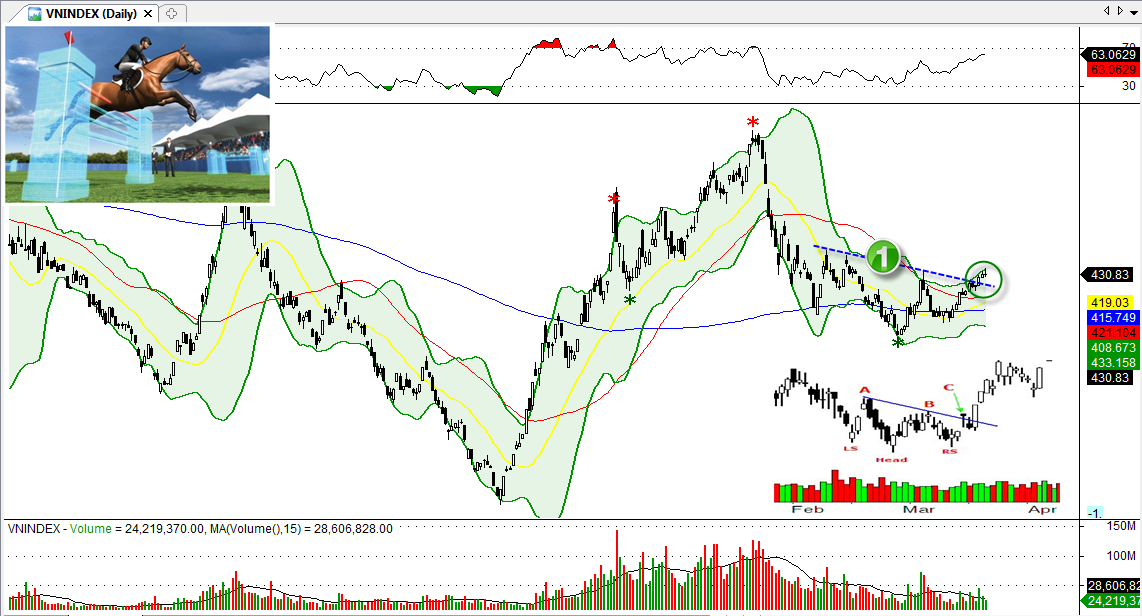
Task: Click the 28,606,82 volume MA label
Action: [1111, 585]
